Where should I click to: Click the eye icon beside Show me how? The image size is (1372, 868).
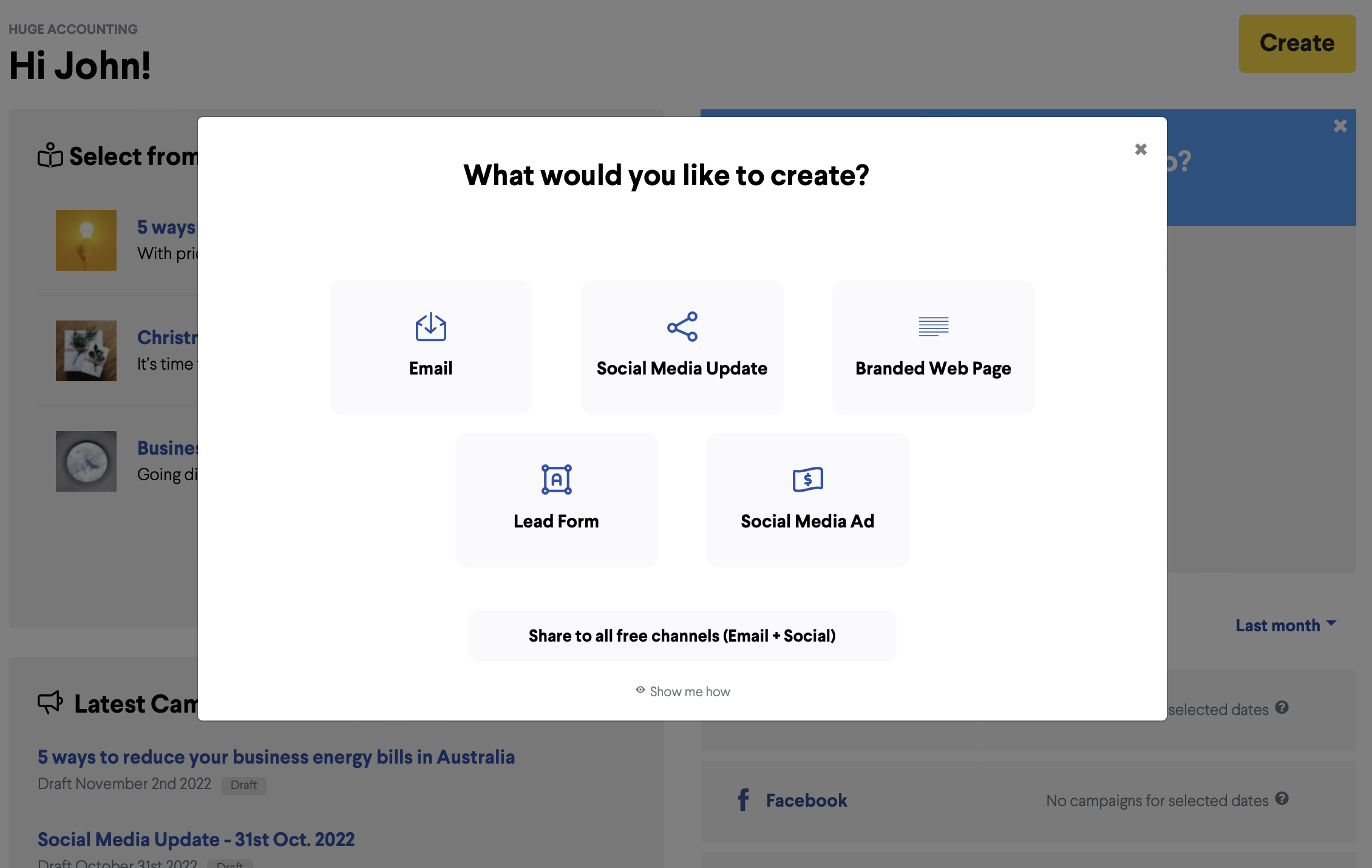640,690
